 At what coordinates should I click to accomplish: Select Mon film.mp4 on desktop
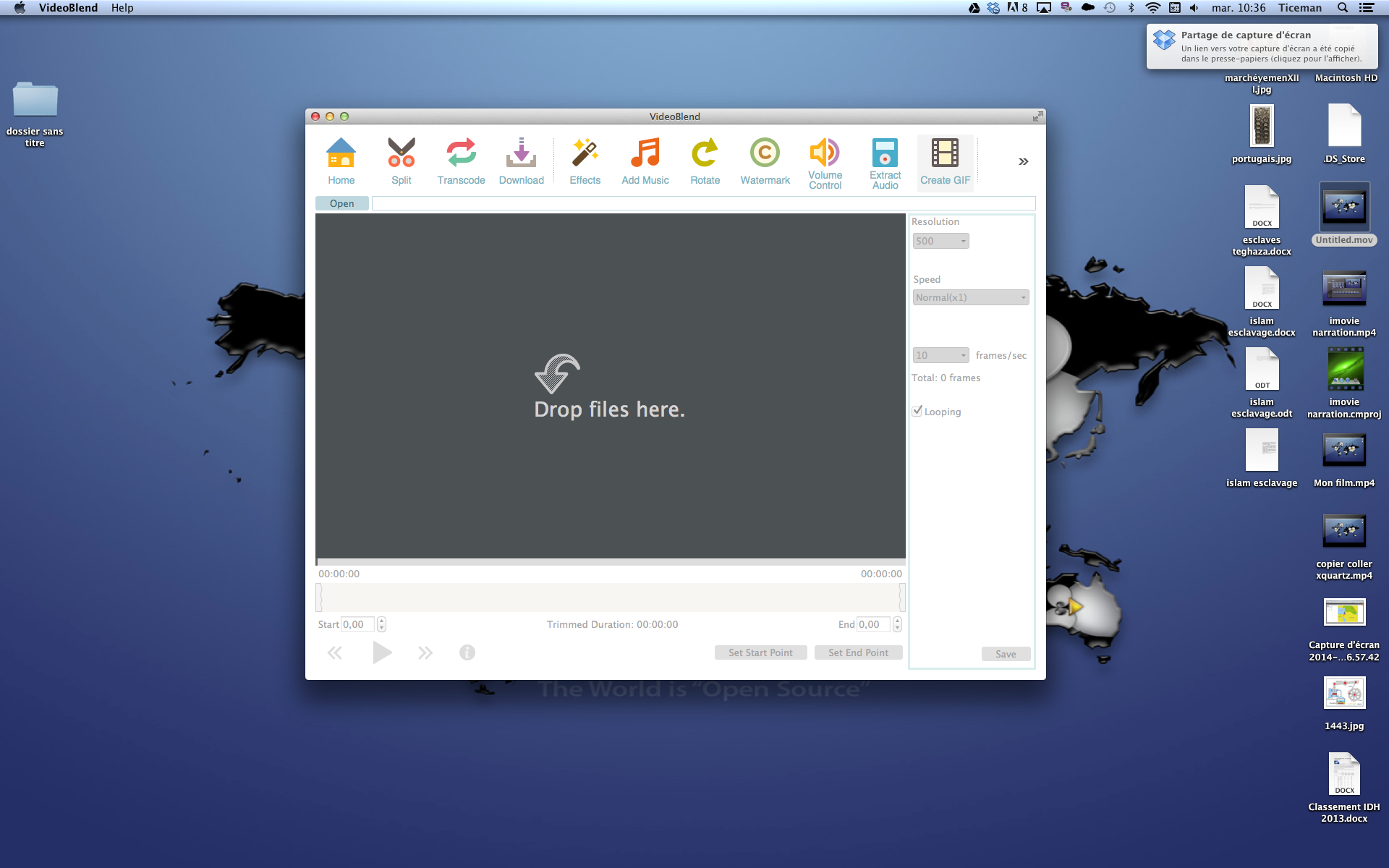pyautogui.click(x=1344, y=459)
